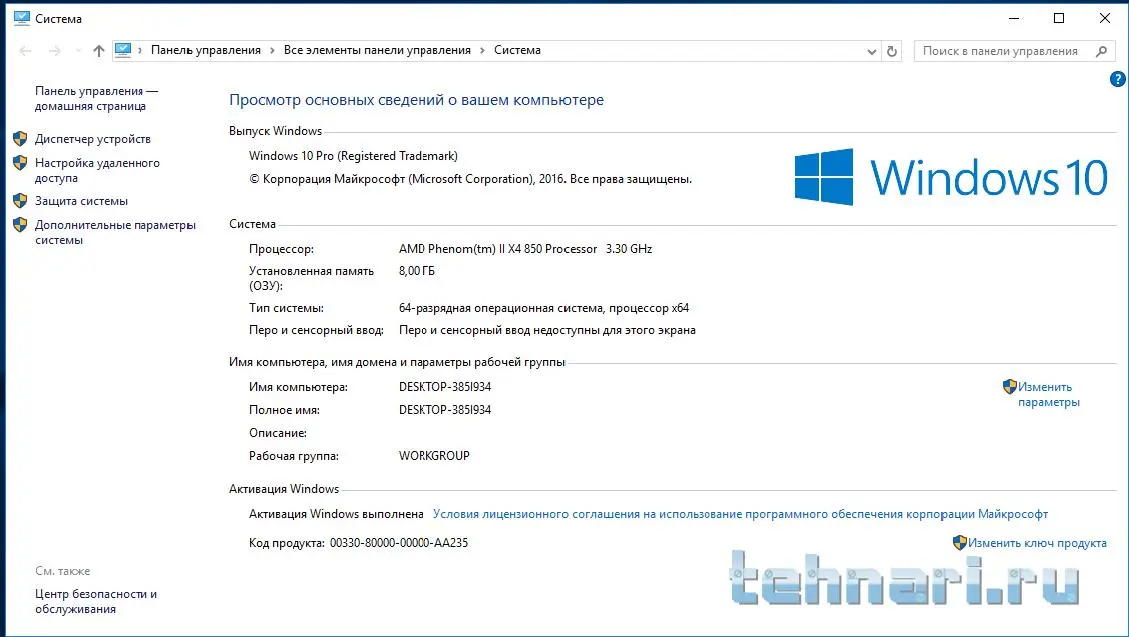Click the search magnifier icon

1101,51
